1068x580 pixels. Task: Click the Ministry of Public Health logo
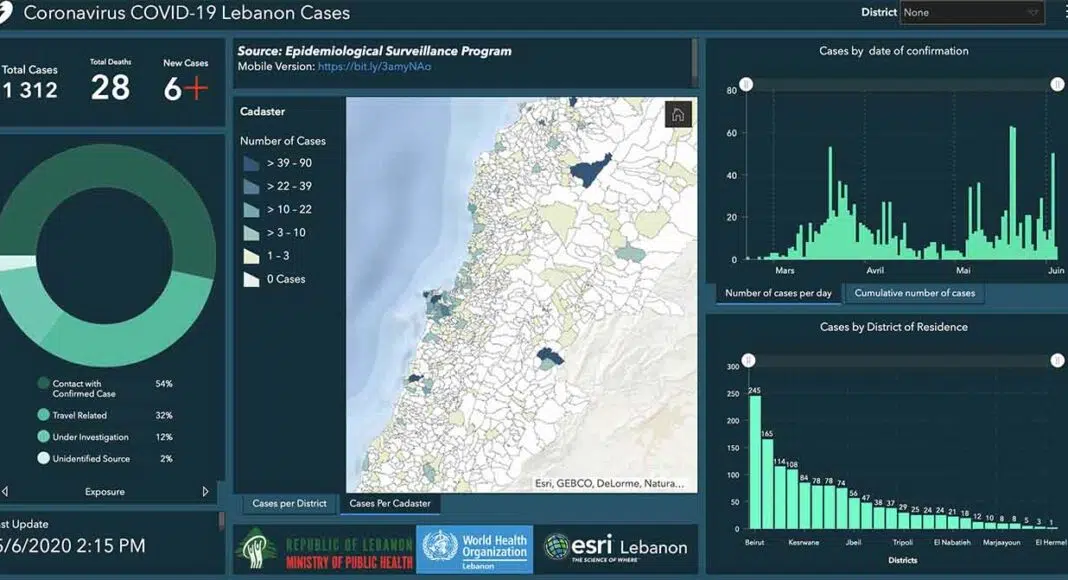324,550
